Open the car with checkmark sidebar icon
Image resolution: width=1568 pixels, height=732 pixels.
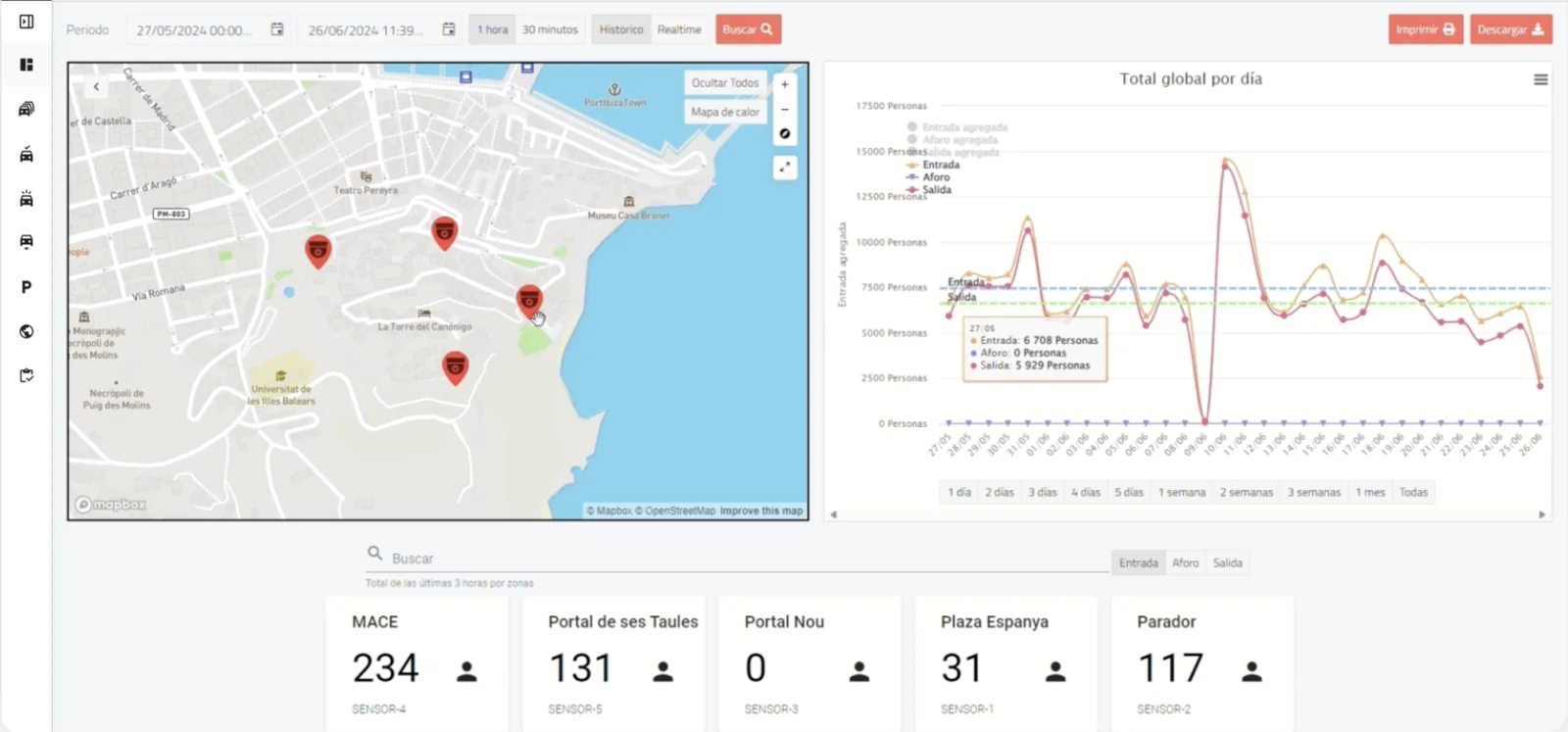[x=26, y=154]
